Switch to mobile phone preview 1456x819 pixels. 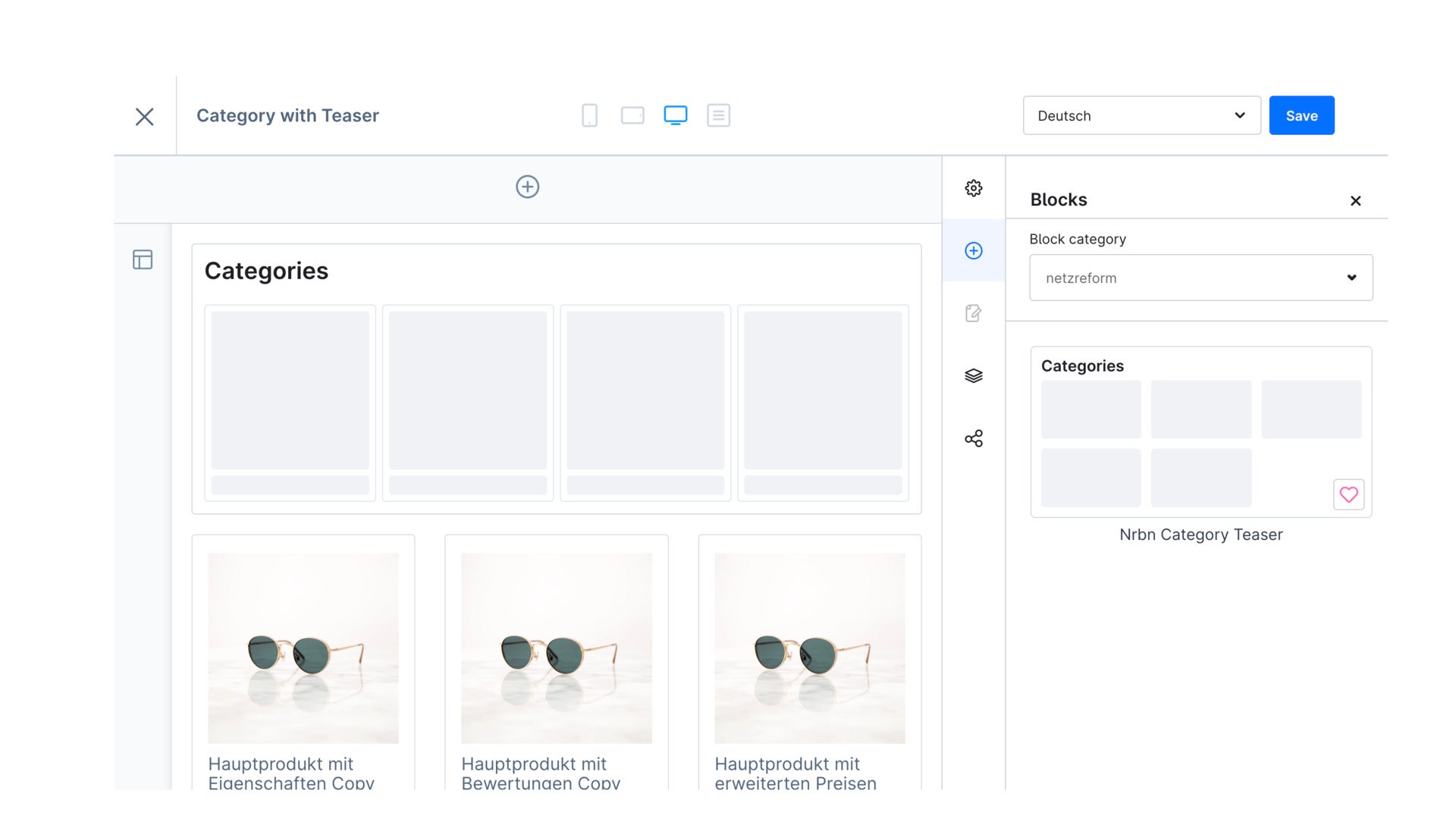click(589, 115)
